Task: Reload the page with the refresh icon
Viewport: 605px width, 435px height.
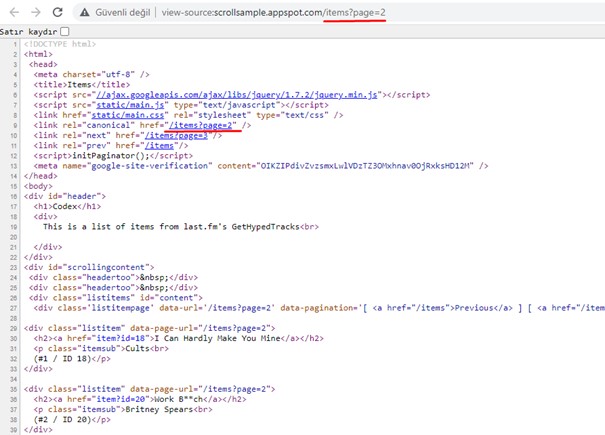Action: point(57,12)
